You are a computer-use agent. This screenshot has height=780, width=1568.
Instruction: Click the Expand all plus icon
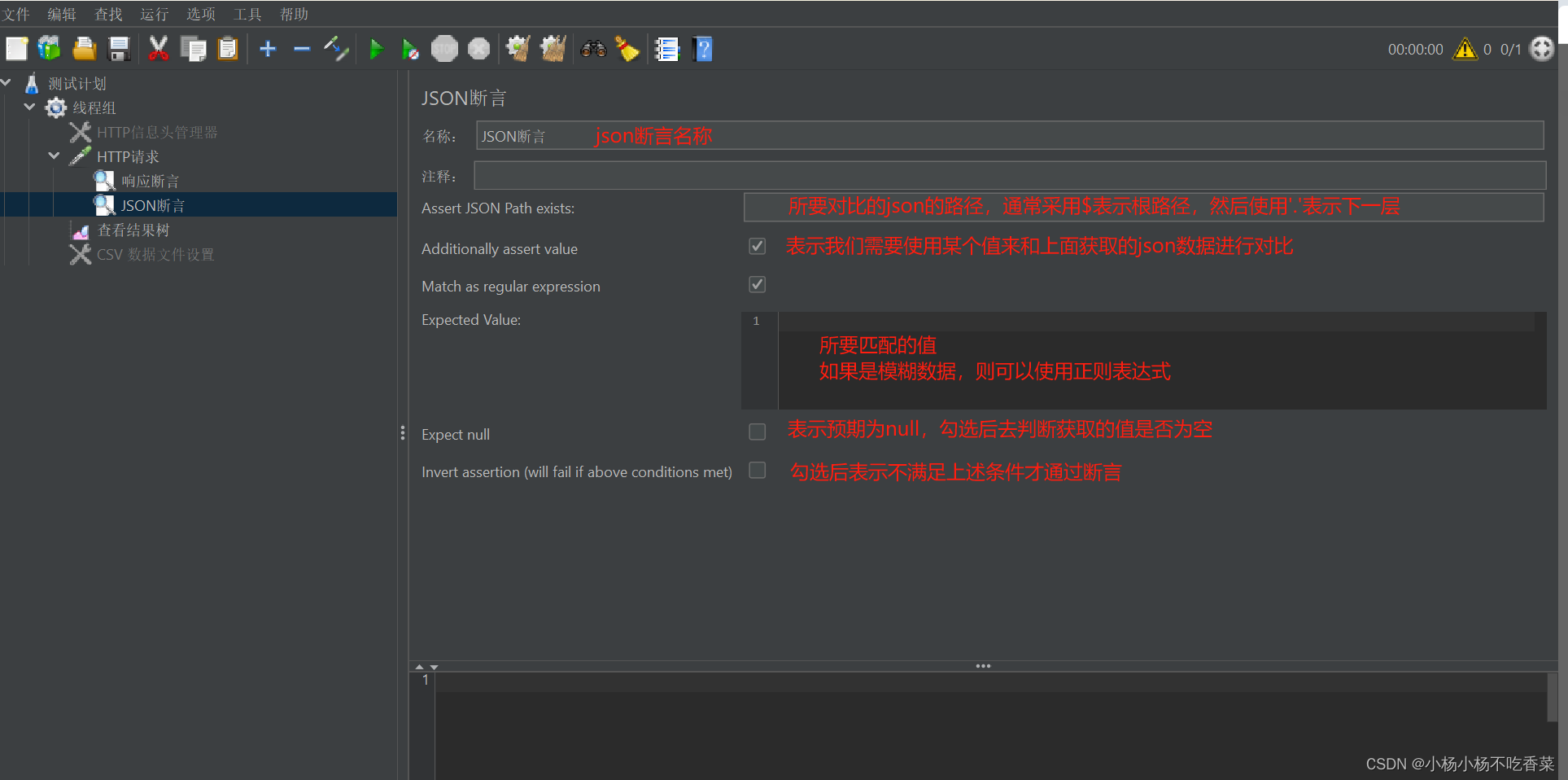tap(268, 49)
